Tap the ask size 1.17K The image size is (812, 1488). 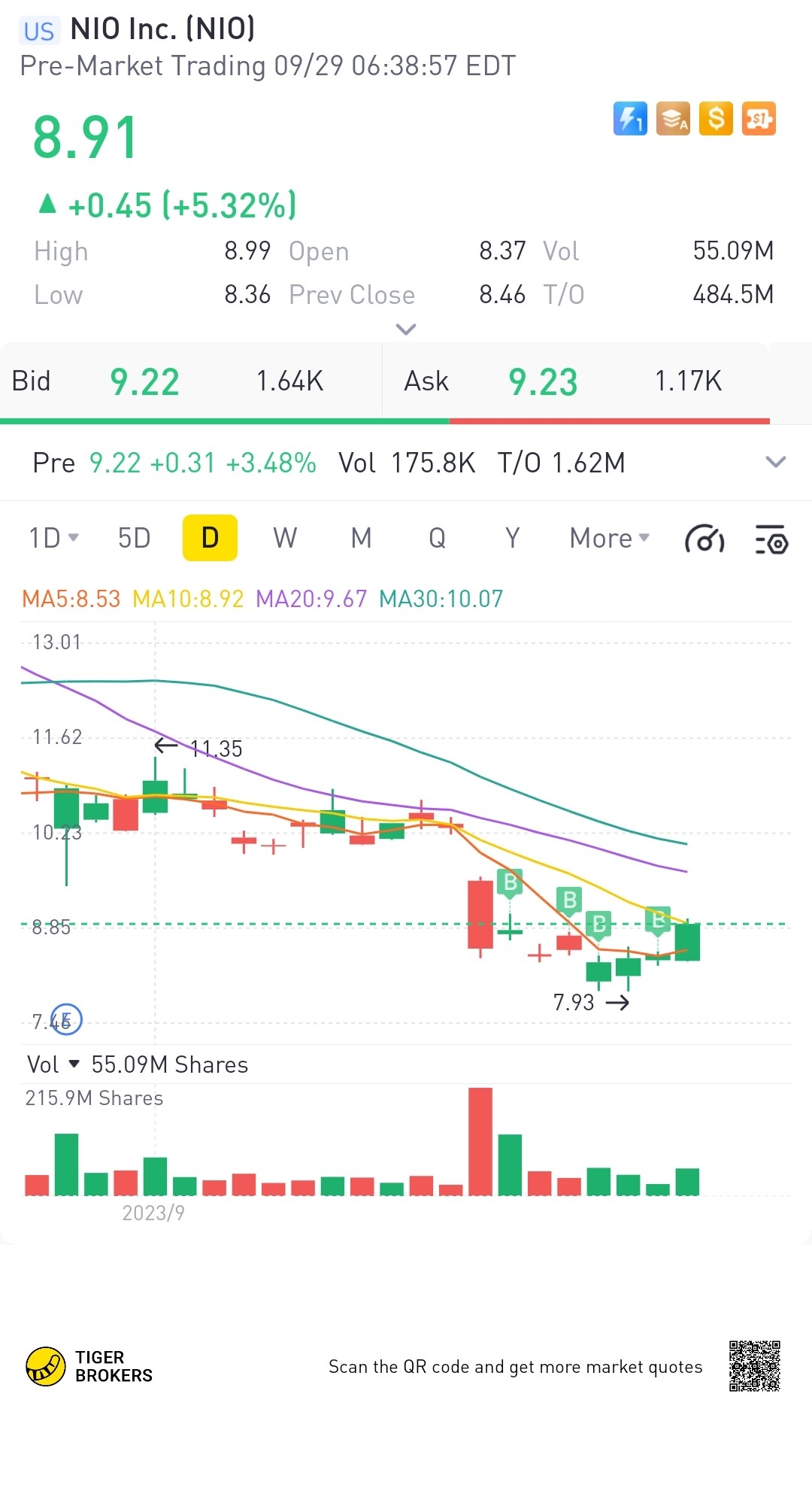click(688, 381)
